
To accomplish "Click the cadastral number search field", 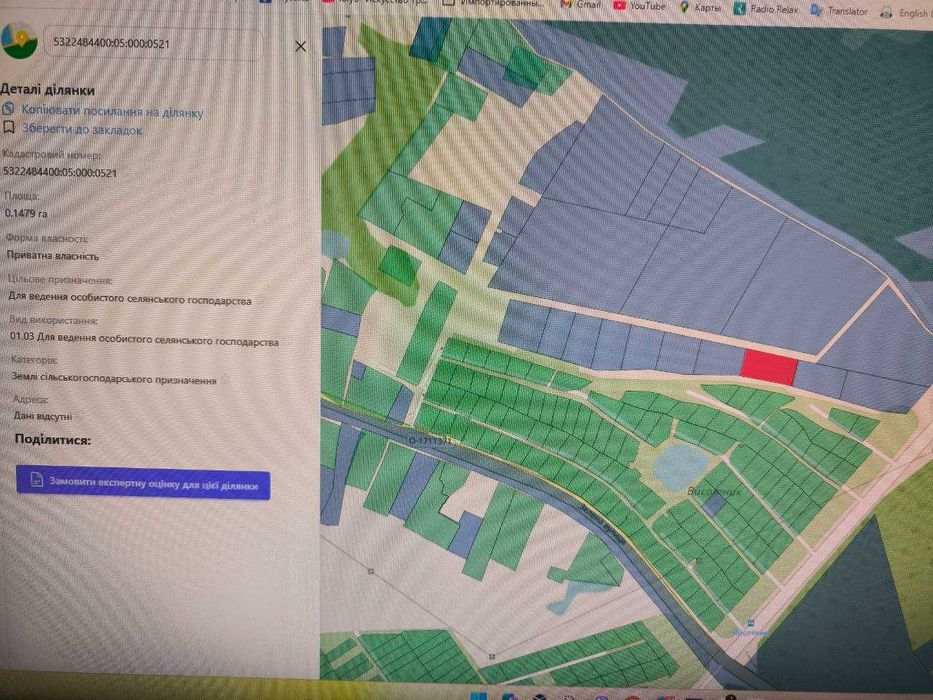I will coord(153,43).
